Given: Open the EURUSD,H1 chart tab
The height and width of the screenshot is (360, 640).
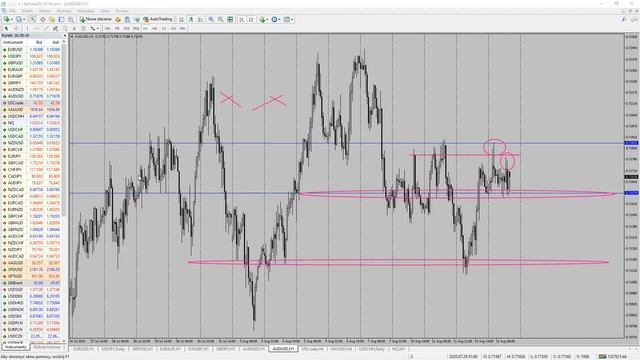Looking at the screenshot, I should click(x=85, y=349).
